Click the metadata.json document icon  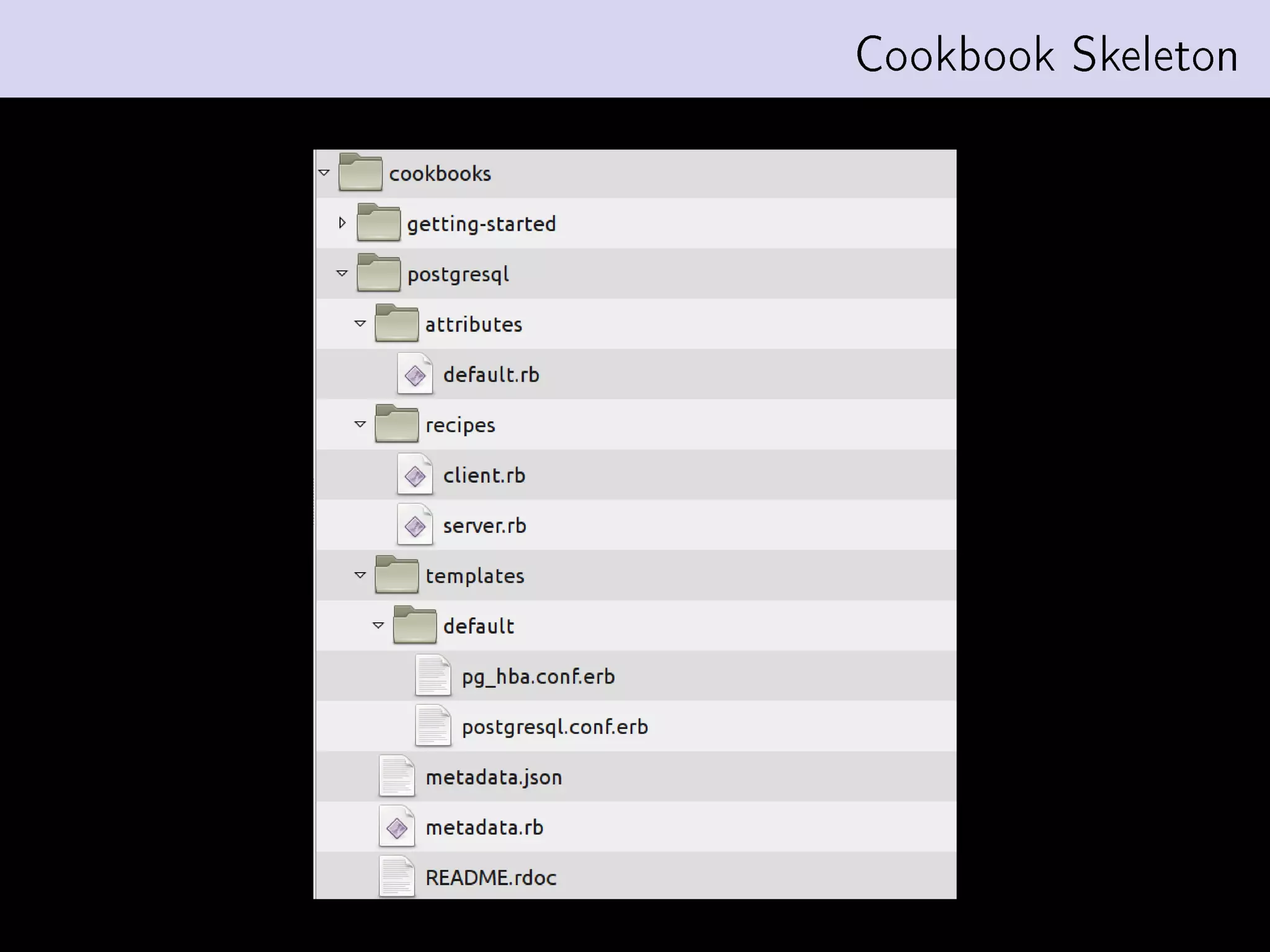click(397, 776)
